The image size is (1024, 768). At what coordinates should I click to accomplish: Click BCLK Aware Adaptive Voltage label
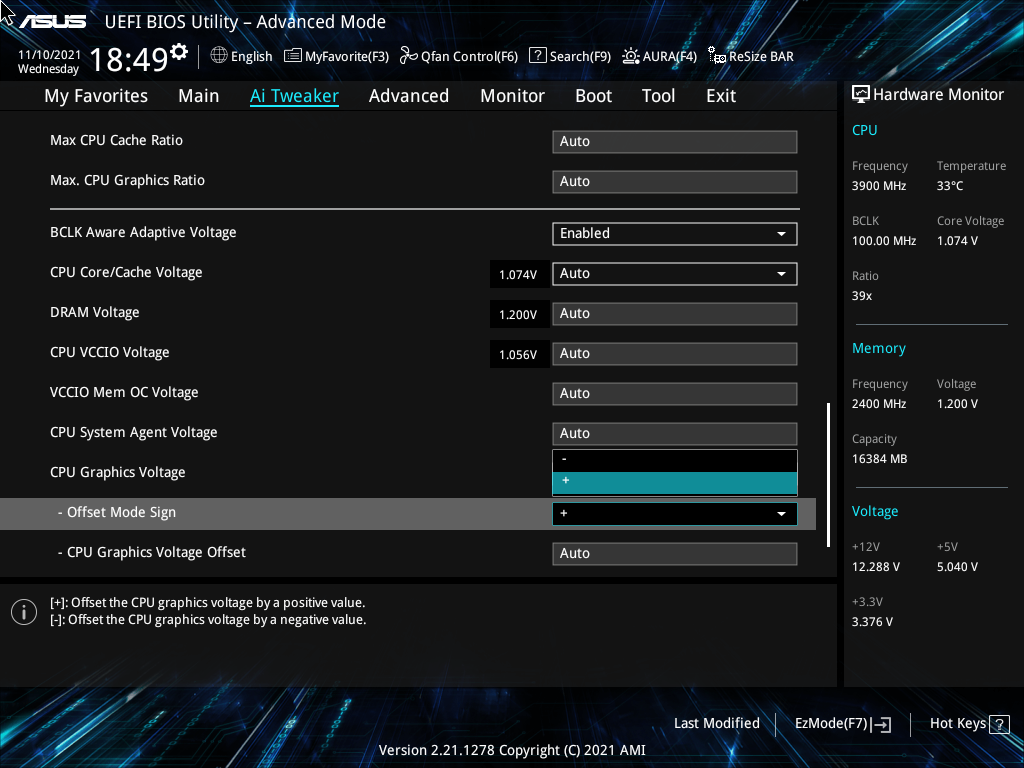[143, 232]
